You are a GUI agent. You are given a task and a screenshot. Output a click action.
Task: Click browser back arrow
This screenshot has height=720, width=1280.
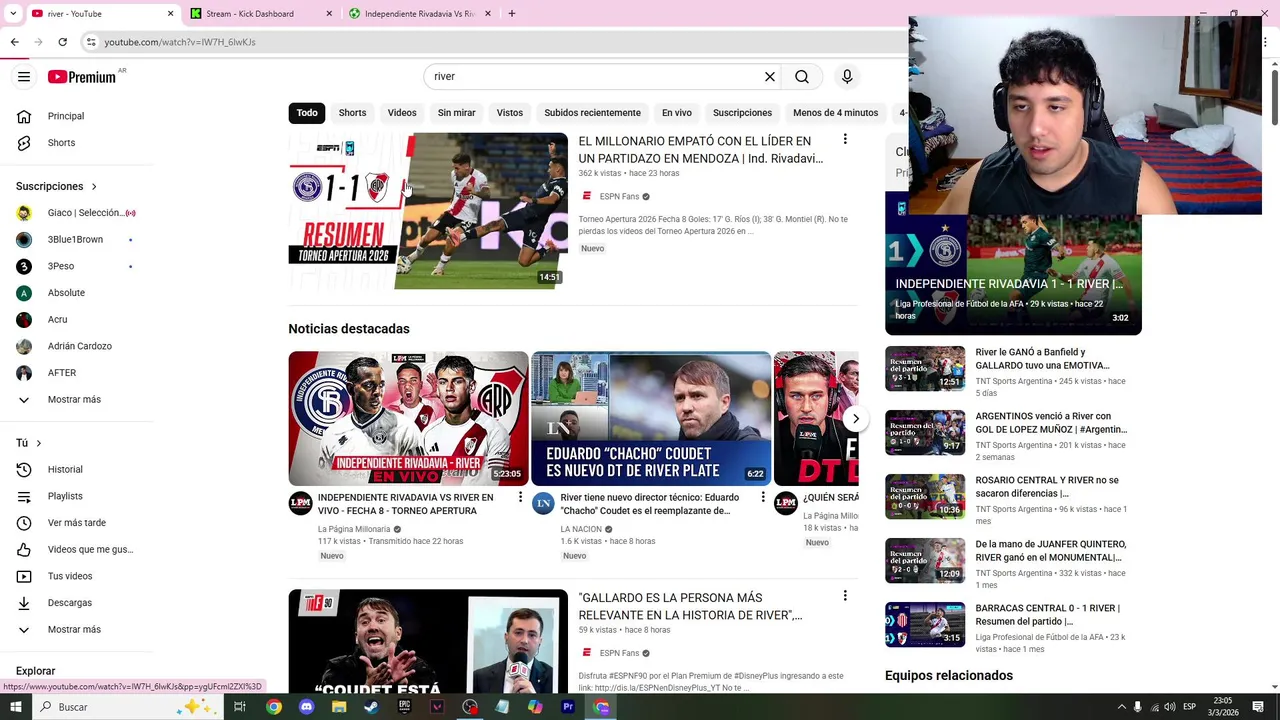pos(14,42)
